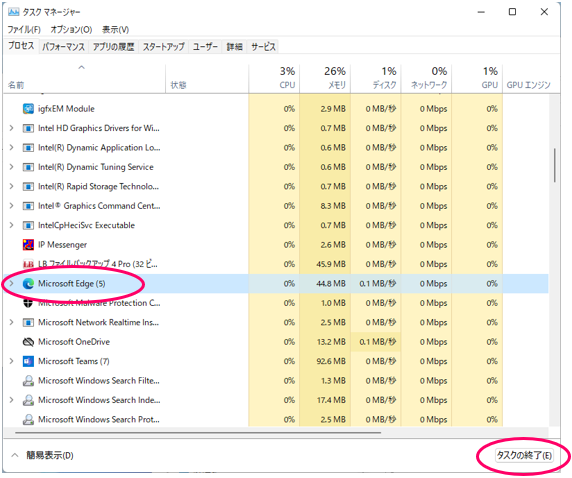Select the プロセス tab
This screenshot has height=478, width=572.
(x=21, y=46)
